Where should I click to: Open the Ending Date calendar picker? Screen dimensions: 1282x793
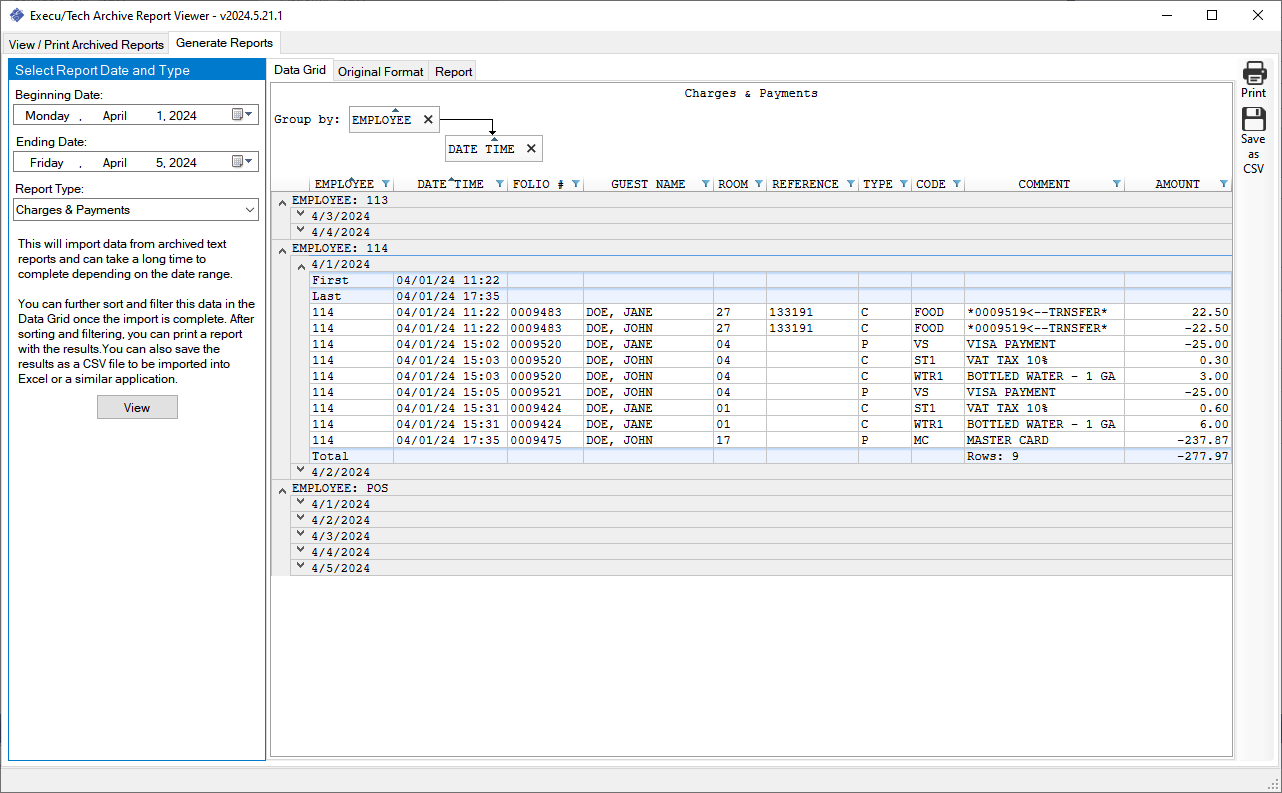click(244, 162)
